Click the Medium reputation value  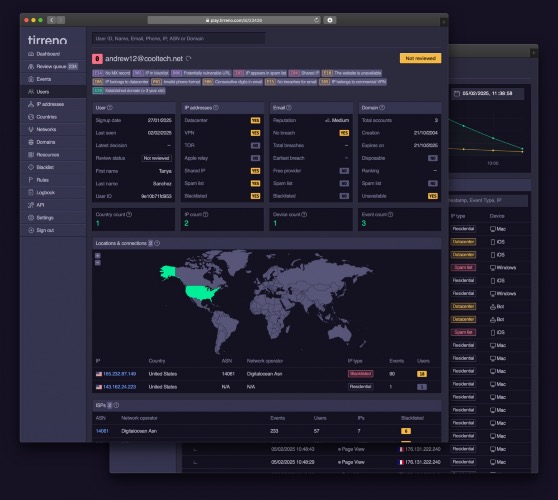click(x=337, y=120)
